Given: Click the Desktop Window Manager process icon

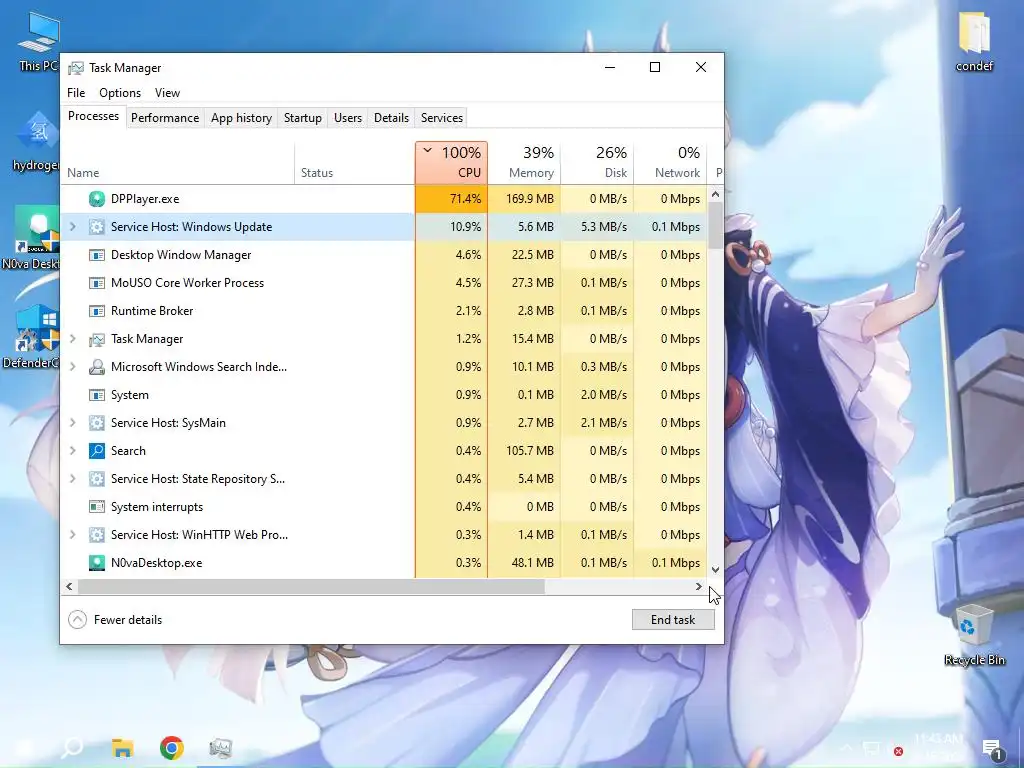Looking at the screenshot, I should 97,255.
